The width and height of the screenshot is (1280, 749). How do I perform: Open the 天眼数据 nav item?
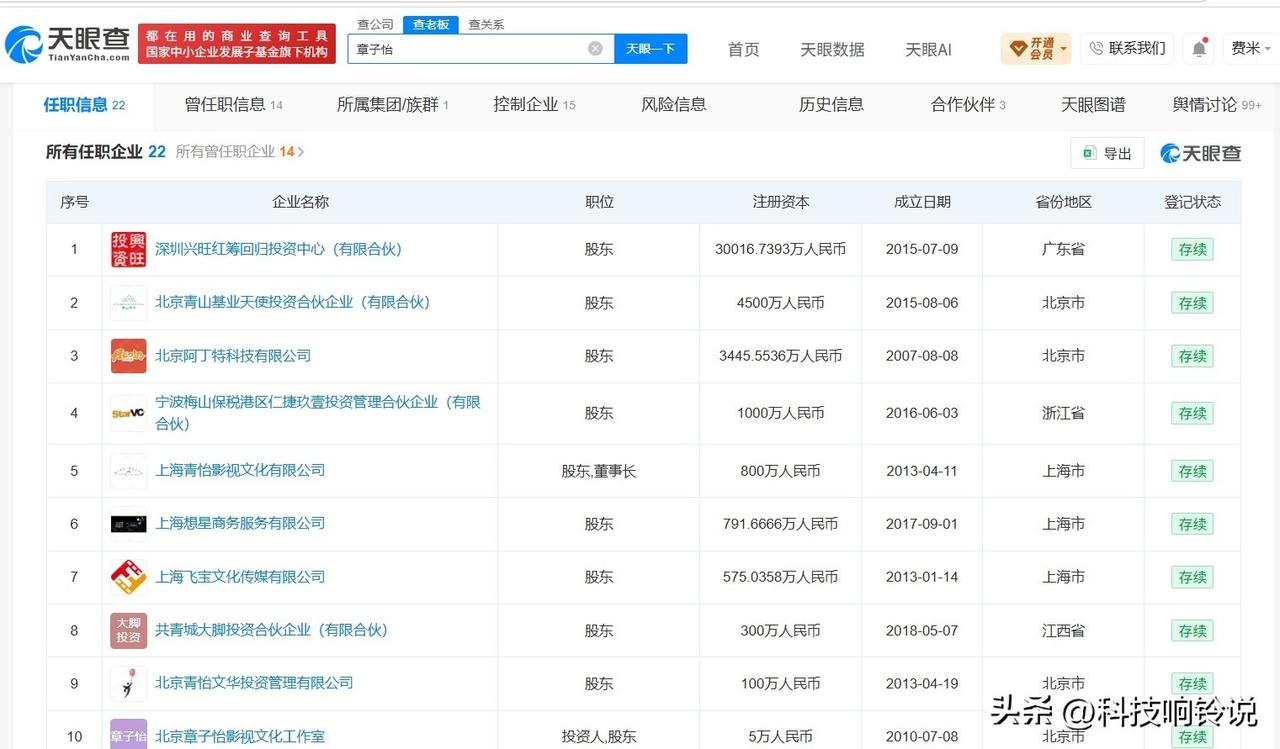point(832,49)
